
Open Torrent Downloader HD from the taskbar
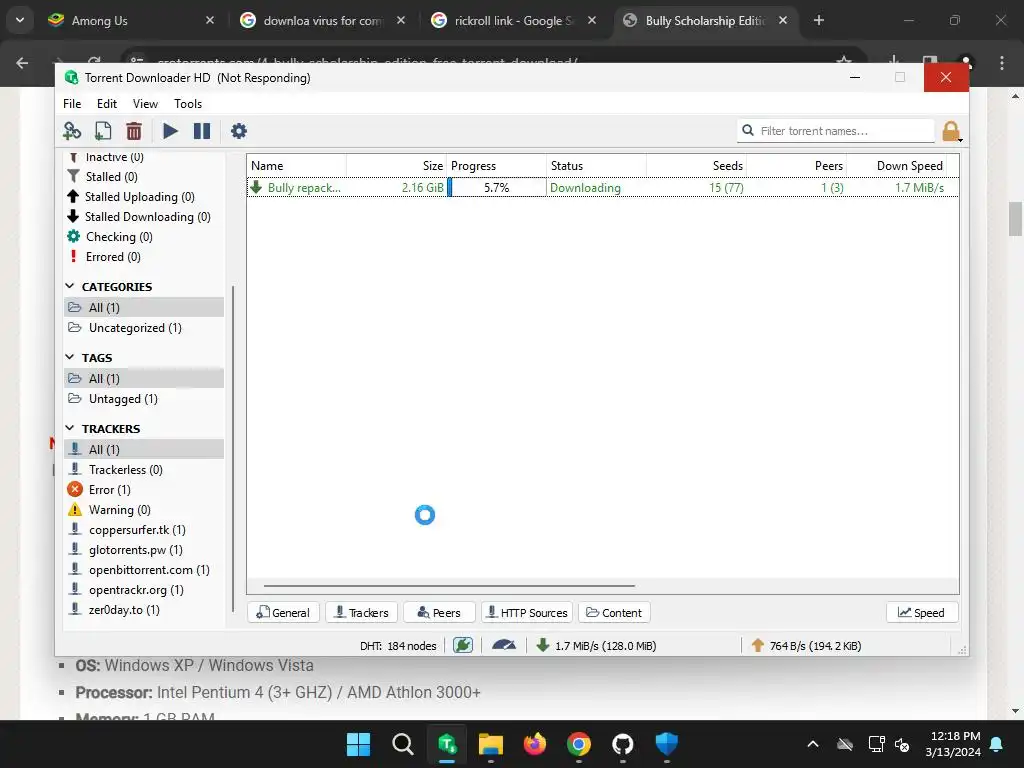click(447, 744)
